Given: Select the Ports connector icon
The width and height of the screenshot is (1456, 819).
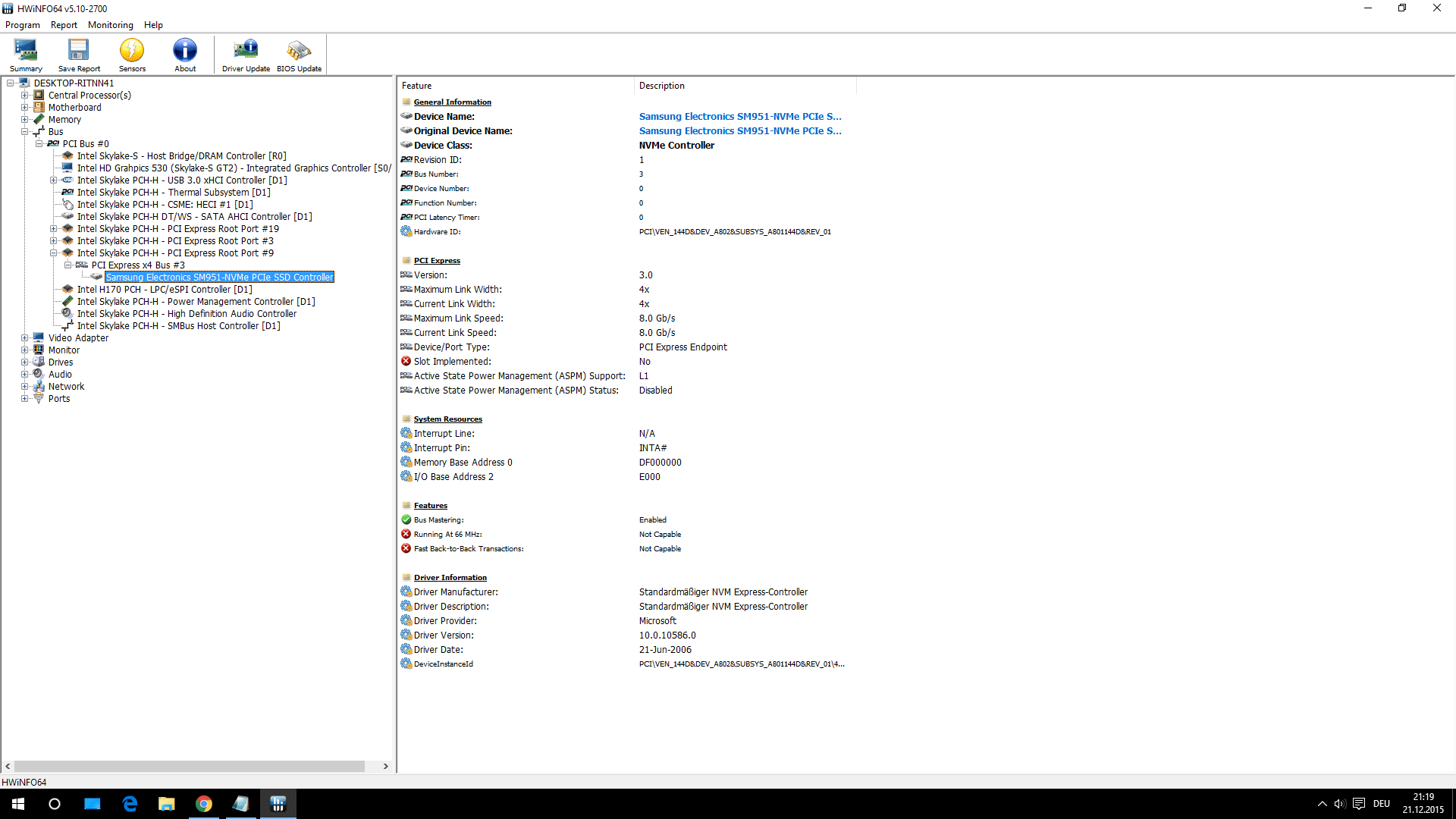Looking at the screenshot, I should [x=39, y=399].
